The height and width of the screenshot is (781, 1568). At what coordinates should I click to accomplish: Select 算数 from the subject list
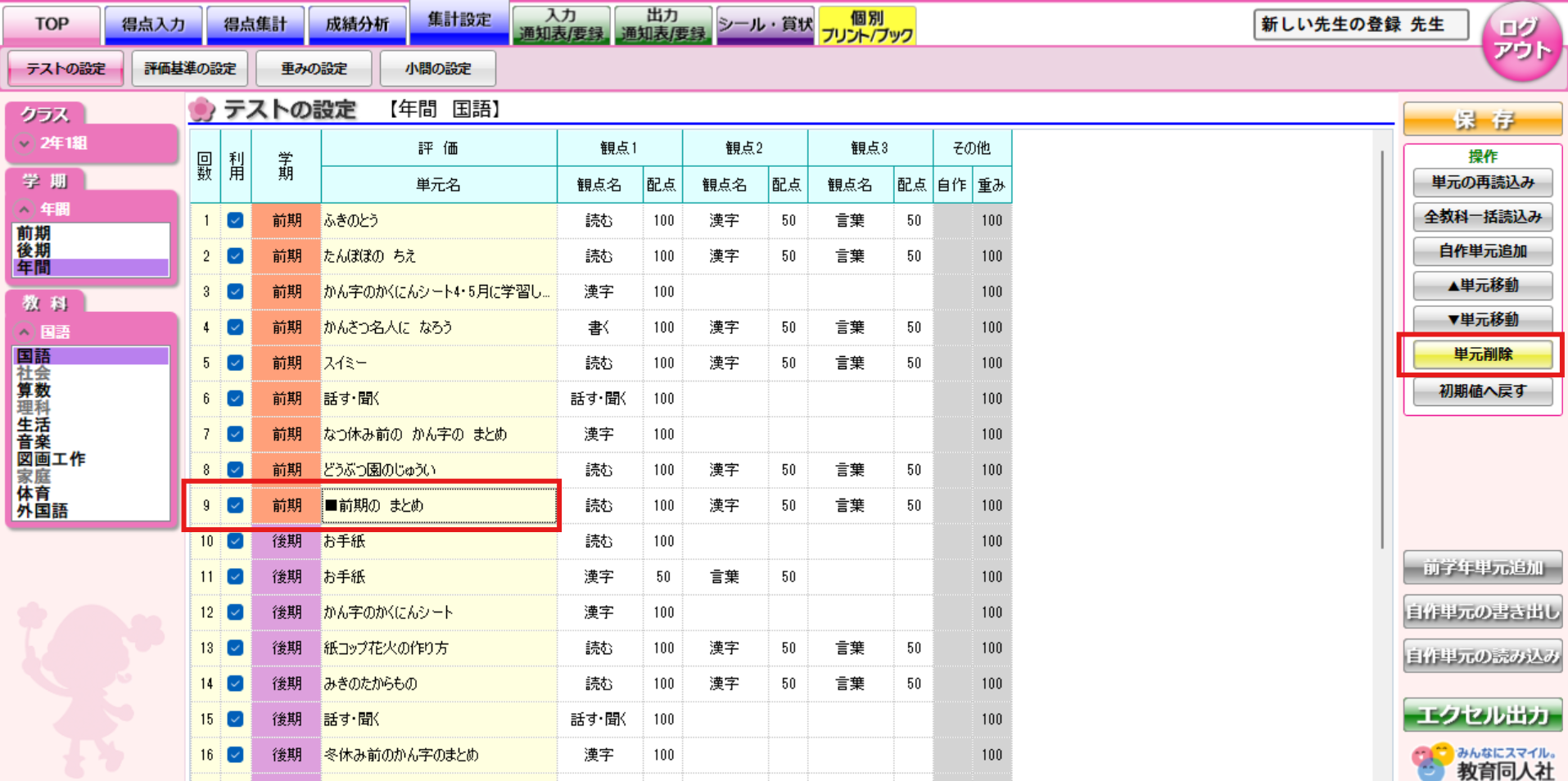point(34,390)
